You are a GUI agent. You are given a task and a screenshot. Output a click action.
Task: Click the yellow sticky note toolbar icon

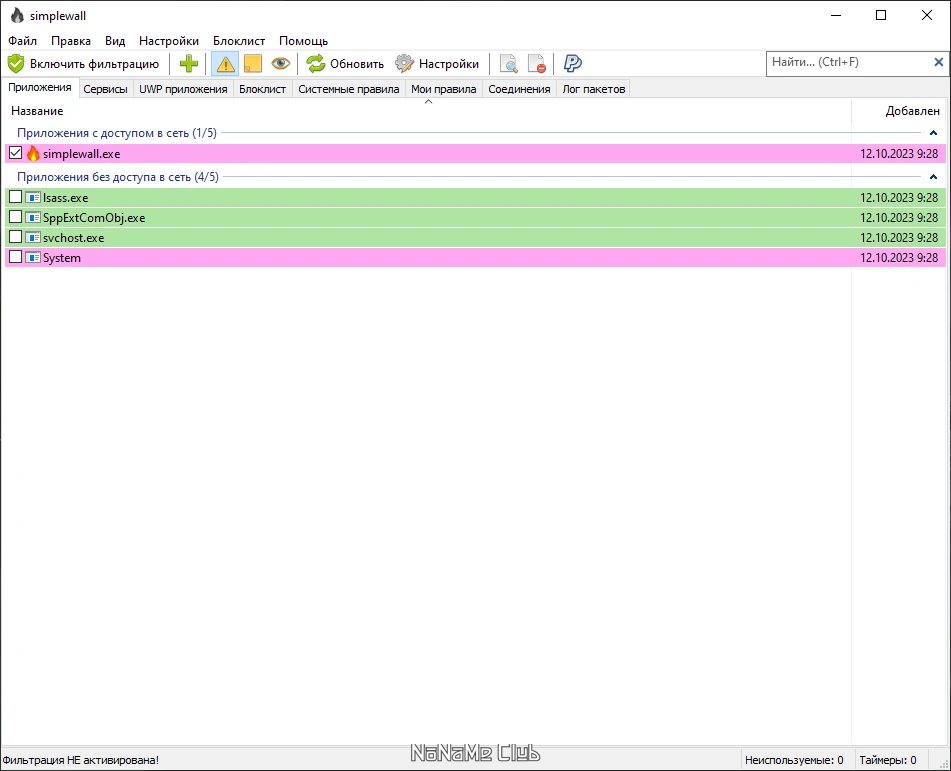point(253,64)
